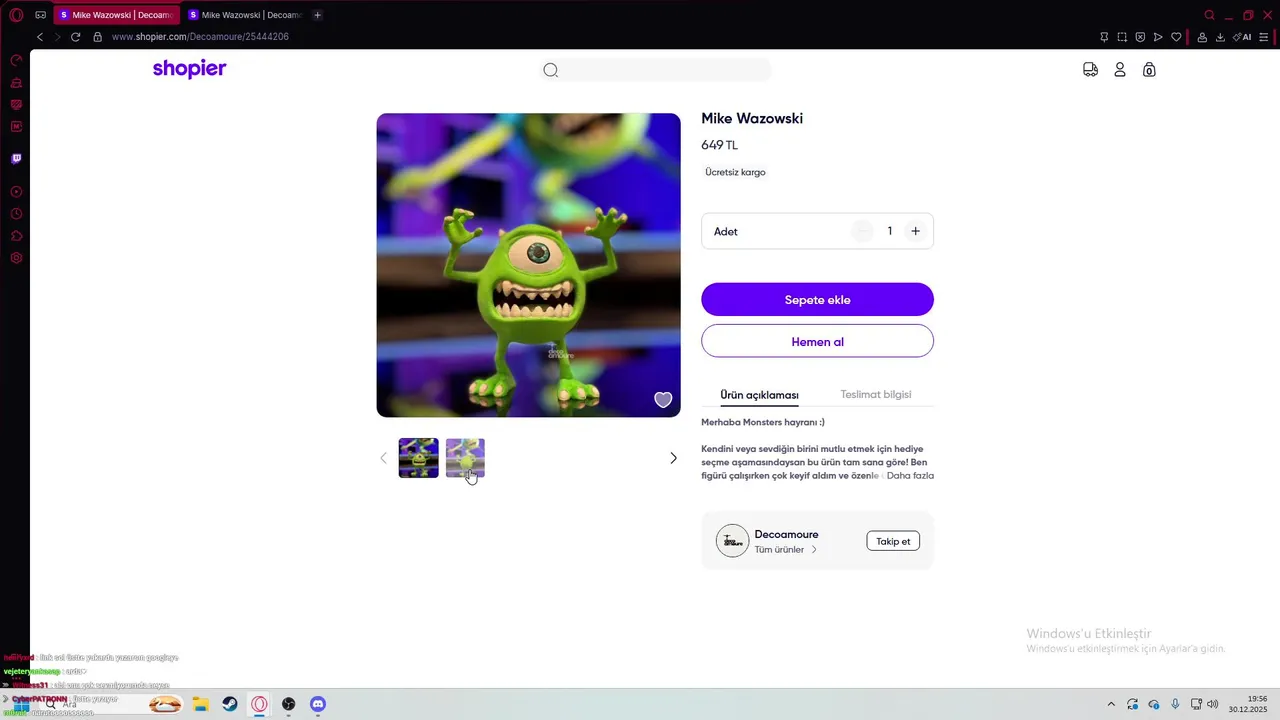Select the first product thumbnail
This screenshot has width=1280, height=720.
(418, 458)
